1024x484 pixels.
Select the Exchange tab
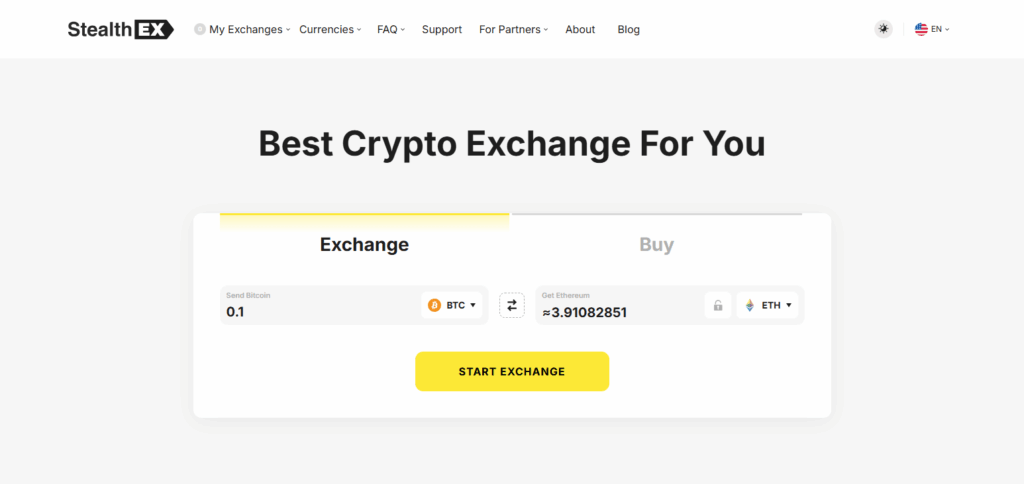(364, 244)
